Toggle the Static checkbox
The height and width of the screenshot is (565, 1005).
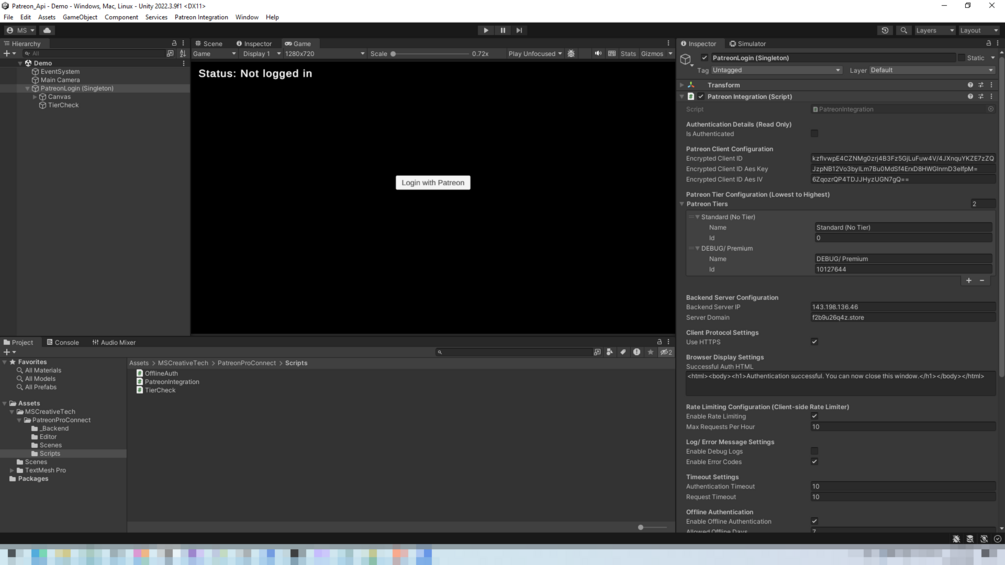click(x=961, y=58)
